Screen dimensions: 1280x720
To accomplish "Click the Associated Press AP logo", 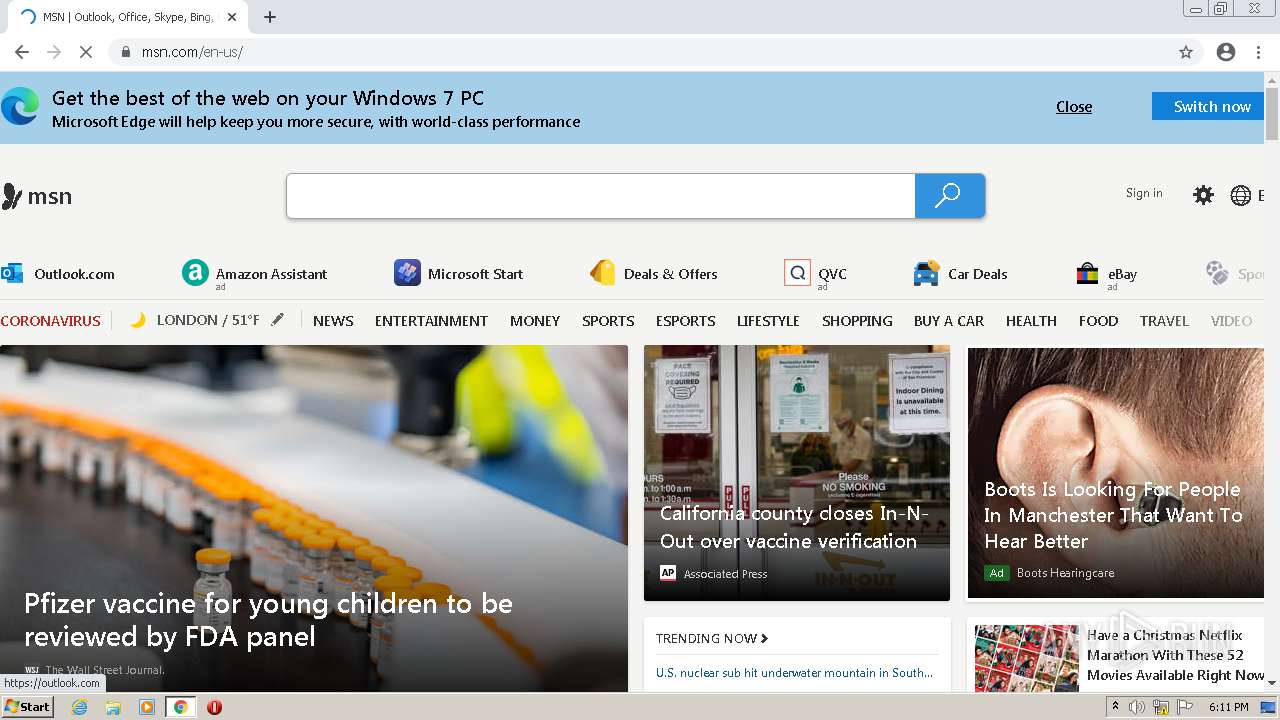I will 668,573.
